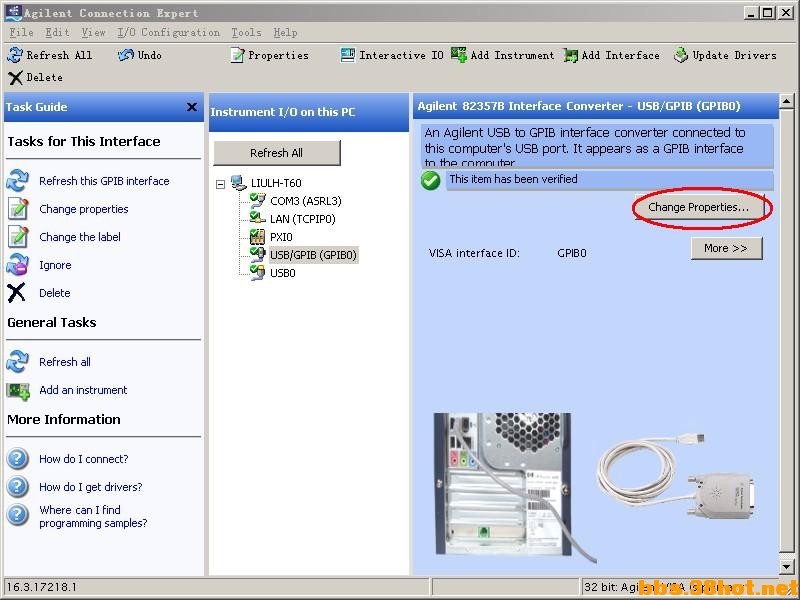Click the green verified checkmark icon

pyautogui.click(x=431, y=180)
